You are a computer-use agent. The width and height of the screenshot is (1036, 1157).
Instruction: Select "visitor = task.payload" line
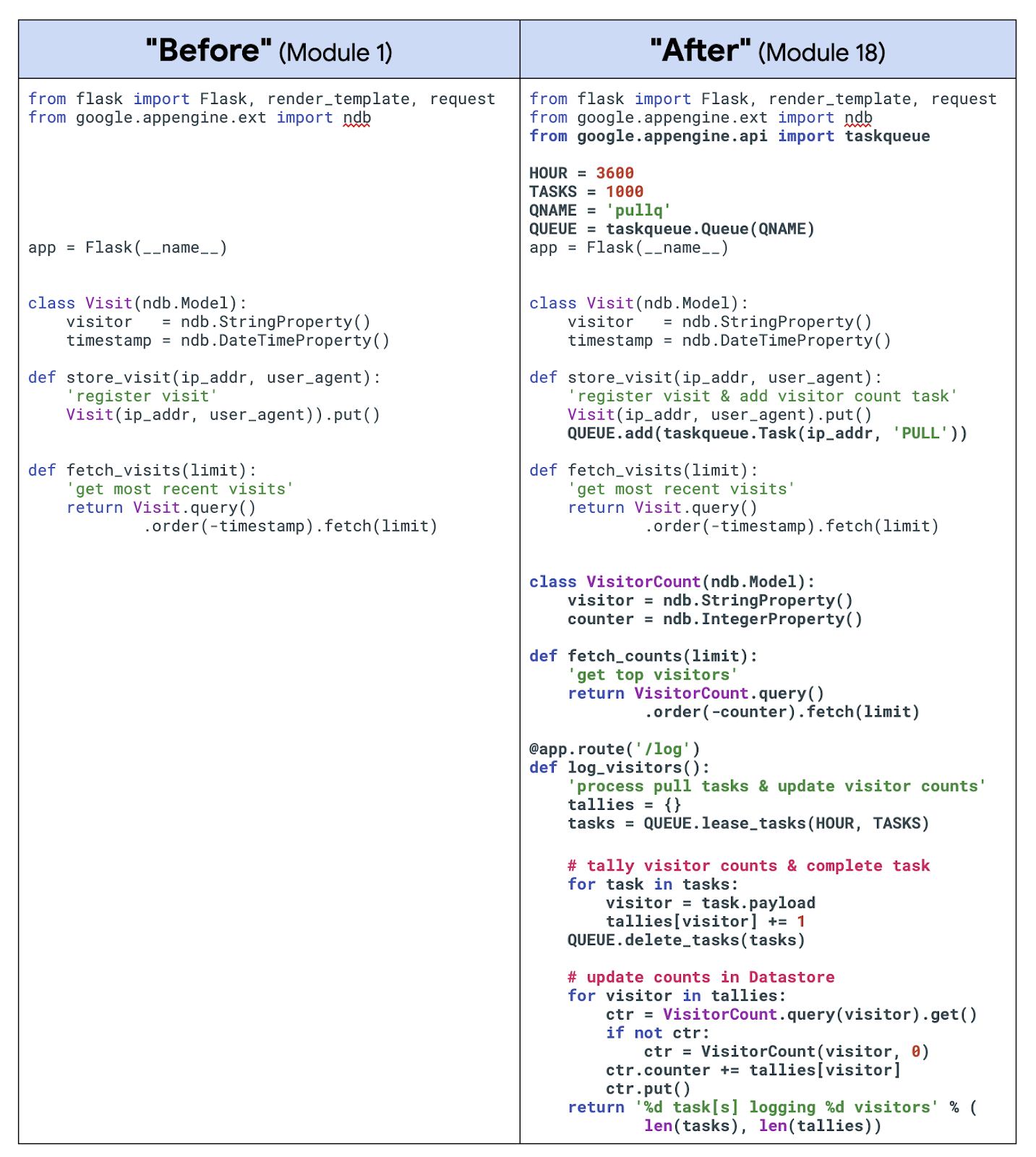tap(710, 902)
